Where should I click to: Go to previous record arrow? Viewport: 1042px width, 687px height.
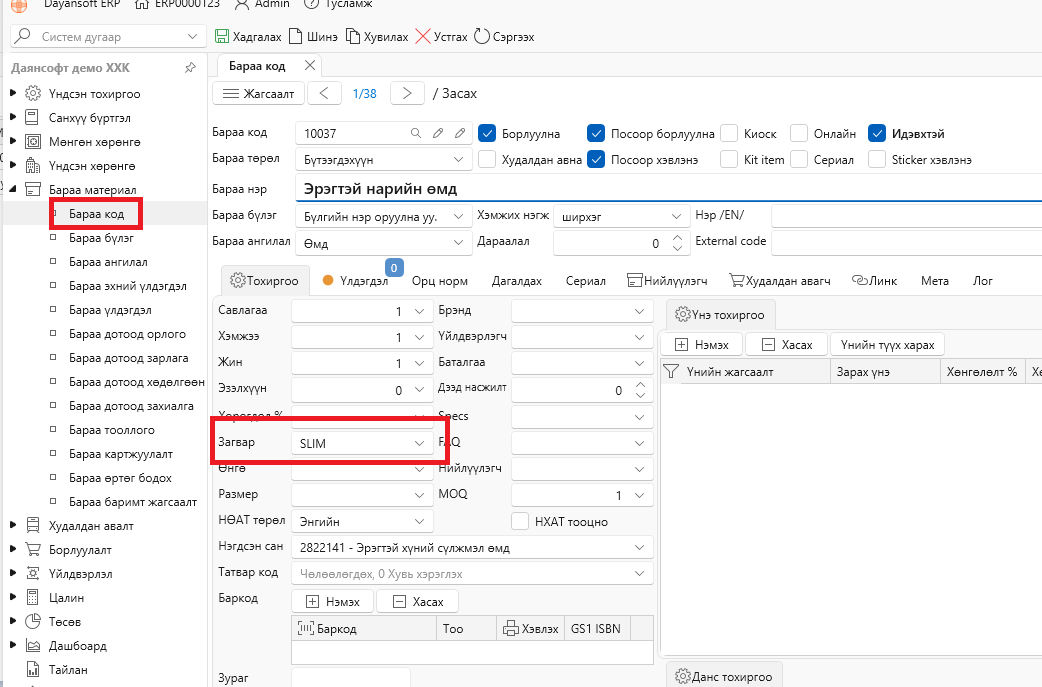pos(324,93)
